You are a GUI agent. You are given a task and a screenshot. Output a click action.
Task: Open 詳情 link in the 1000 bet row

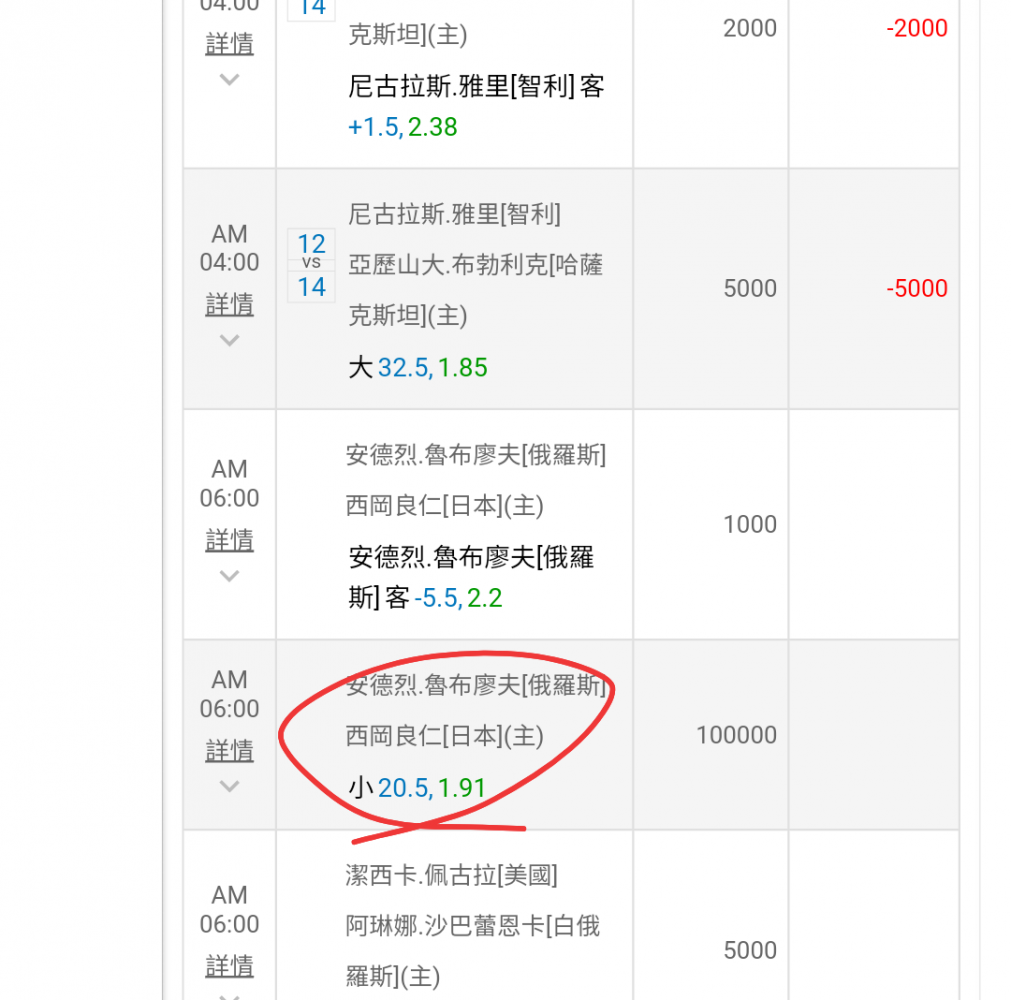(229, 540)
